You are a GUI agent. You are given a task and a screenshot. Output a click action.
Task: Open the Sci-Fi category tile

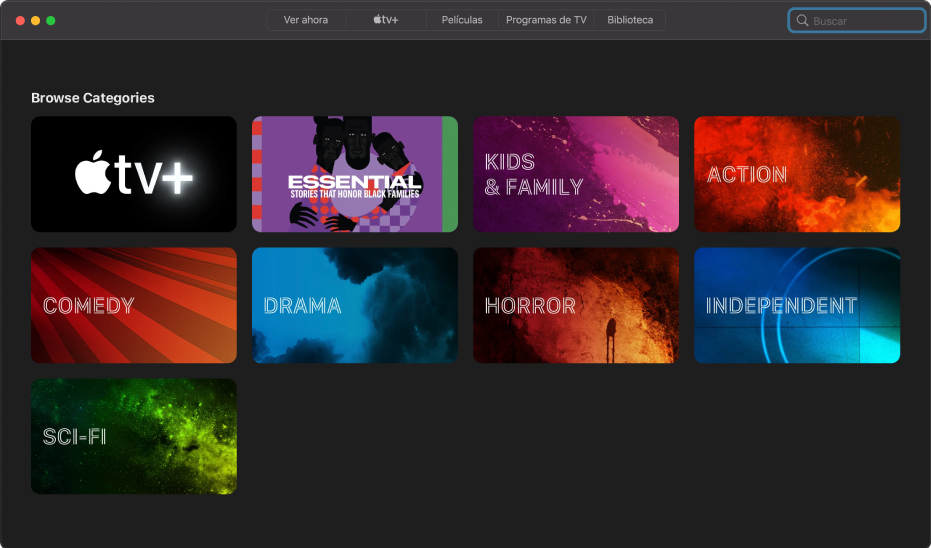(x=134, y=436)
